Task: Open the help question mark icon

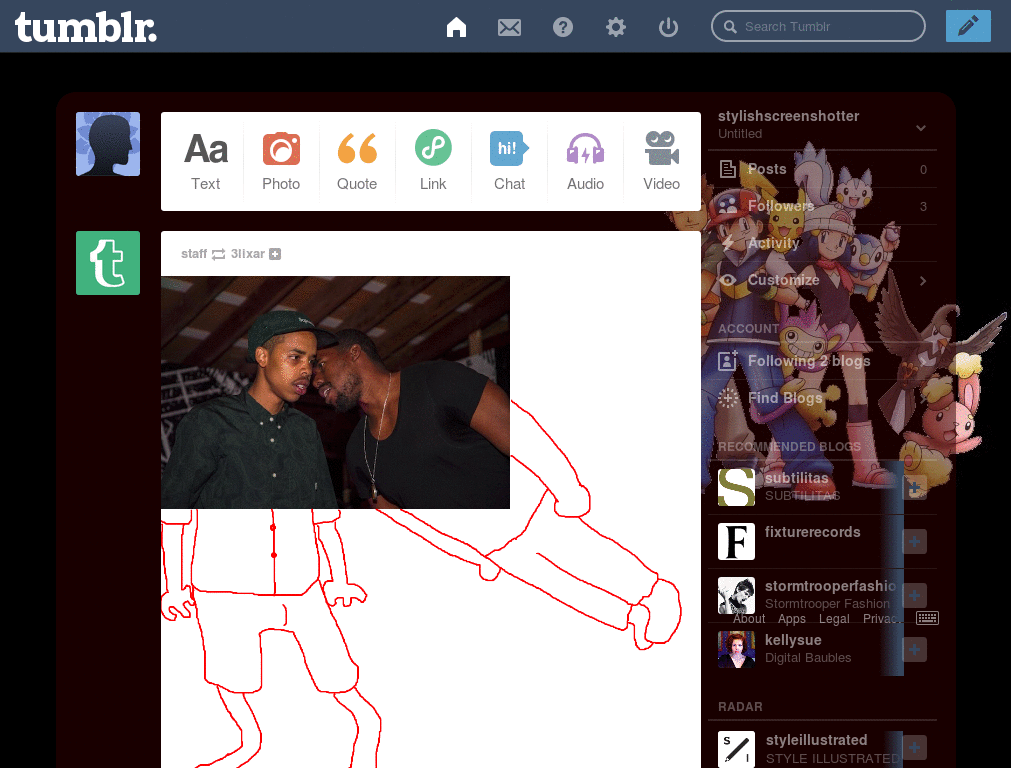Action: click(x=563, y=27)
